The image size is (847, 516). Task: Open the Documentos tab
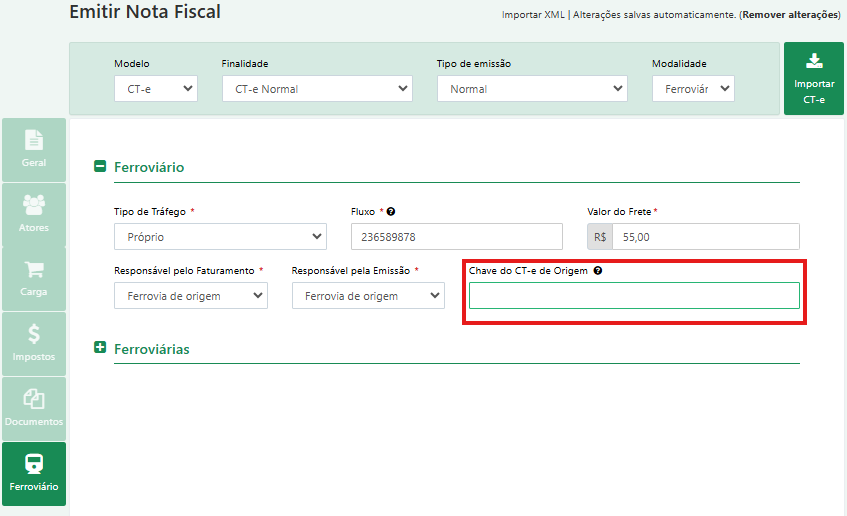34,408
